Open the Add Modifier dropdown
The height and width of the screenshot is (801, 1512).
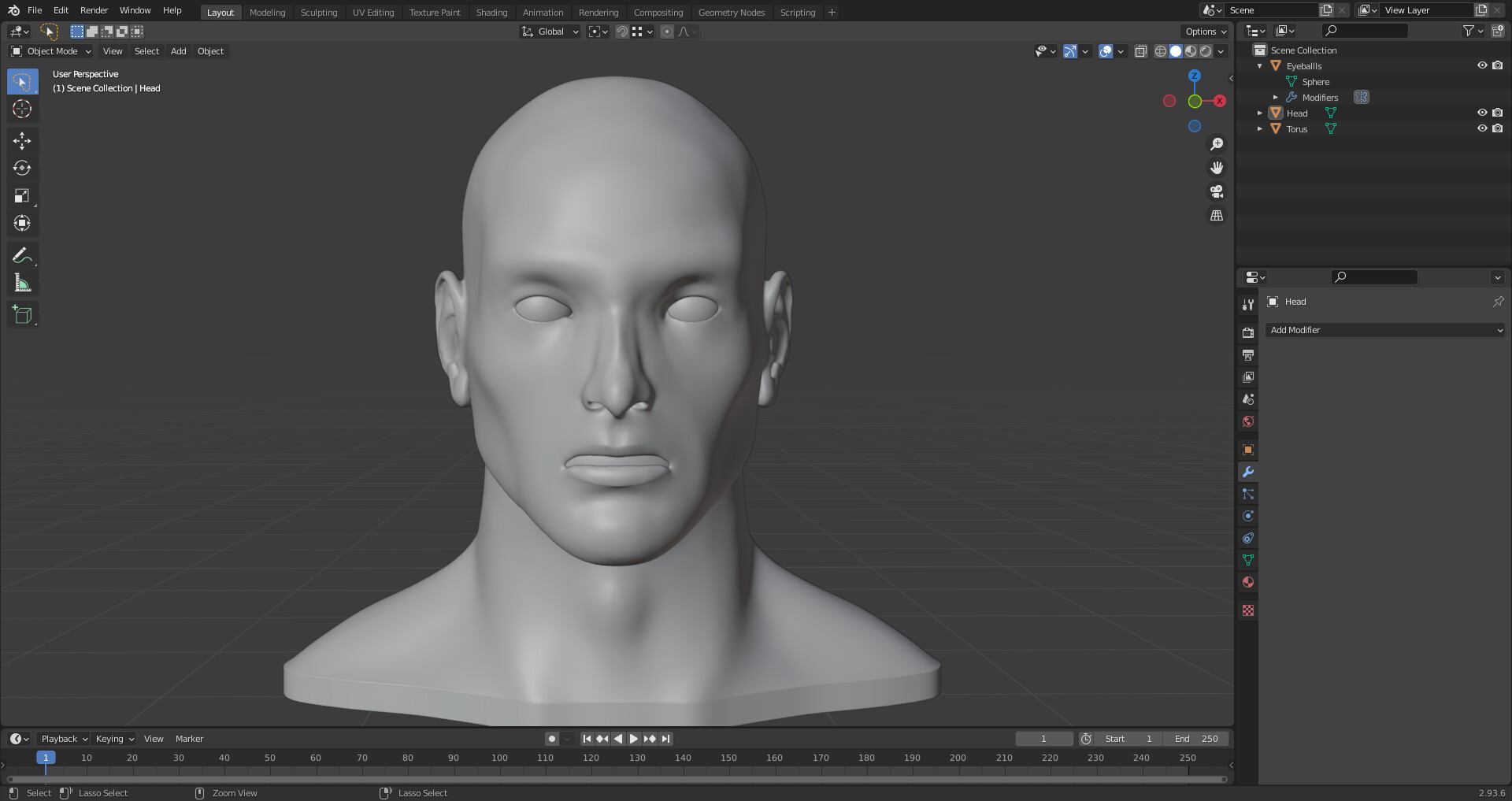[1384, 330]
